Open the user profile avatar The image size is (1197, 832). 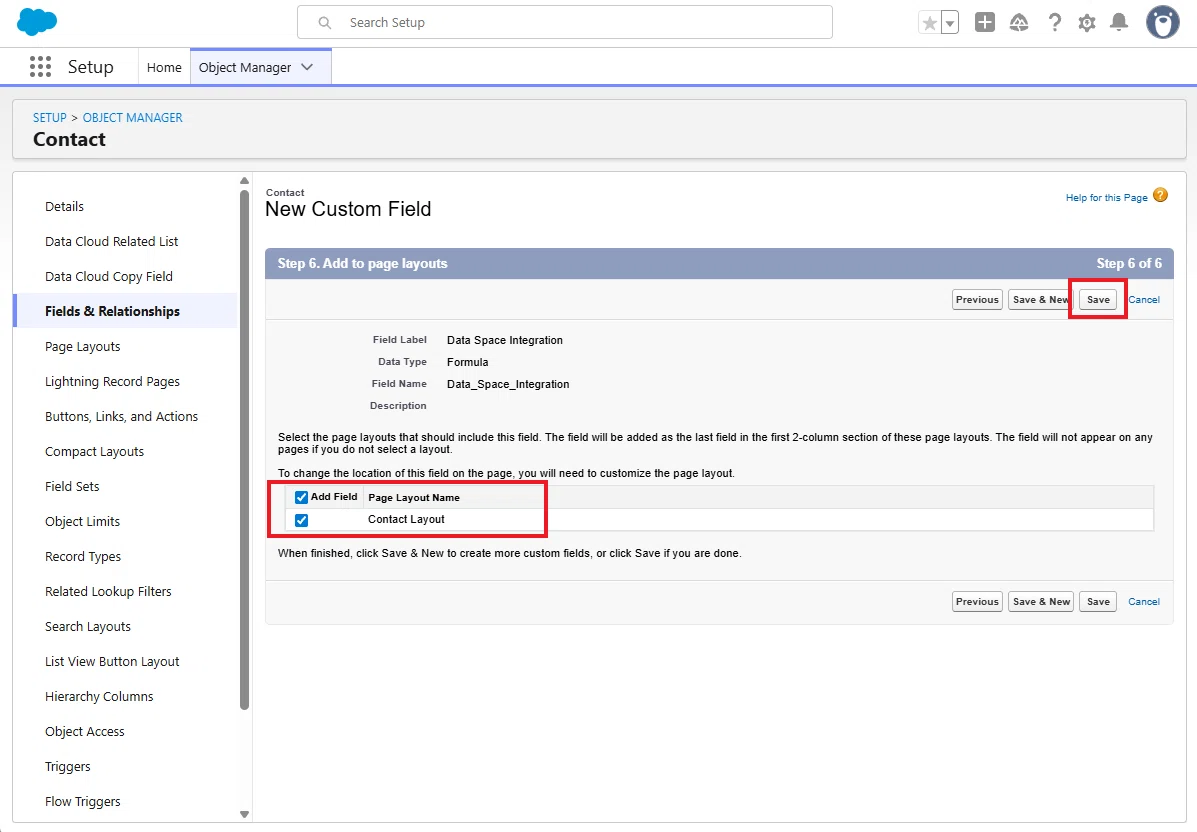[x=1163, y=22]
